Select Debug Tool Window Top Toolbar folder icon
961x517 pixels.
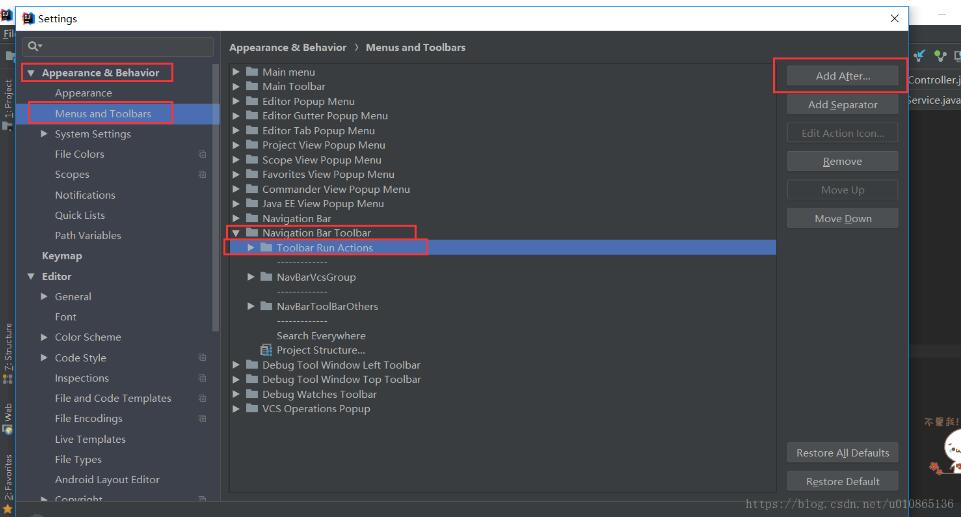pyautogui.click(x=252, y=379)
